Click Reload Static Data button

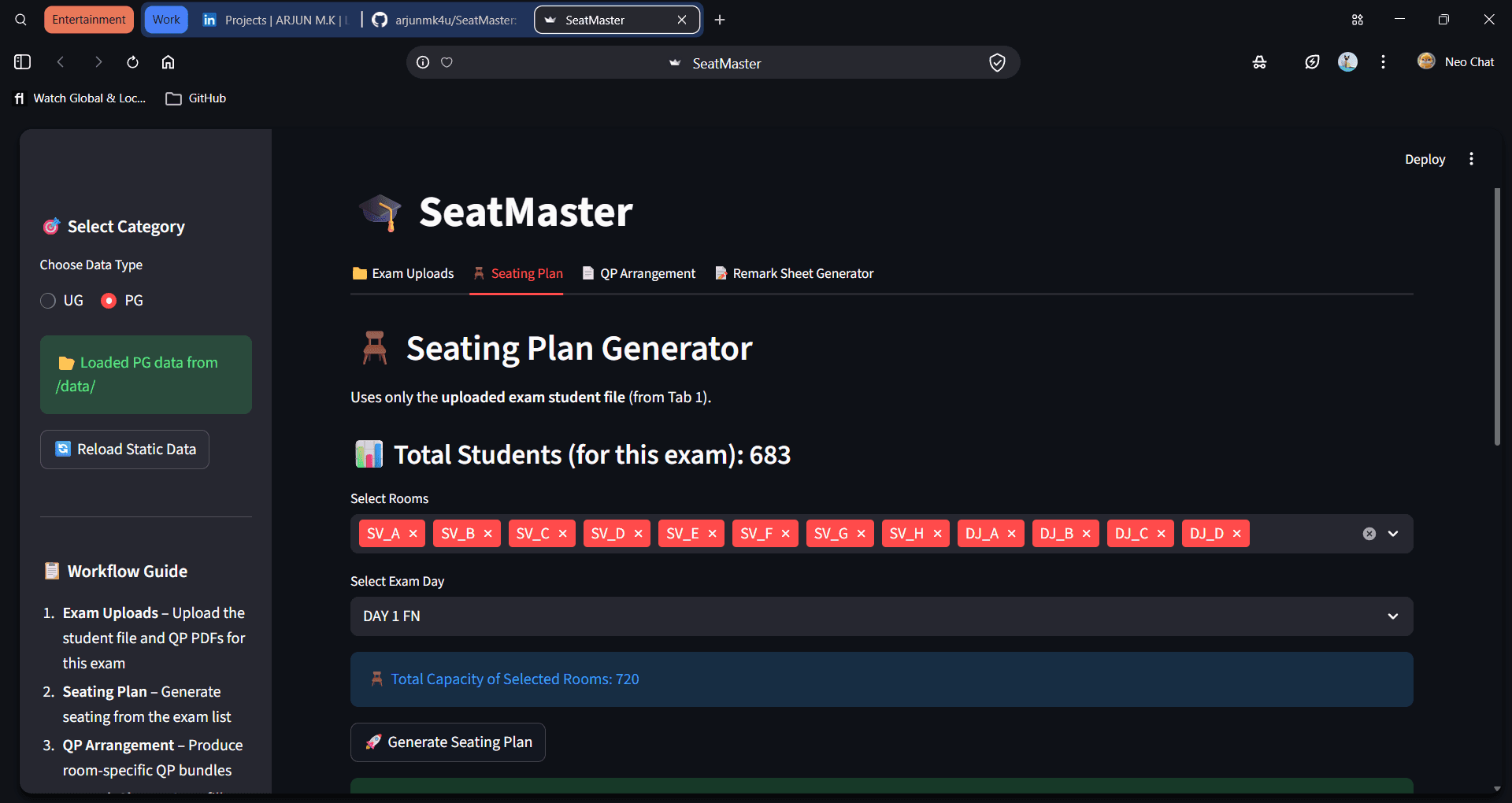tap(124, 450)
